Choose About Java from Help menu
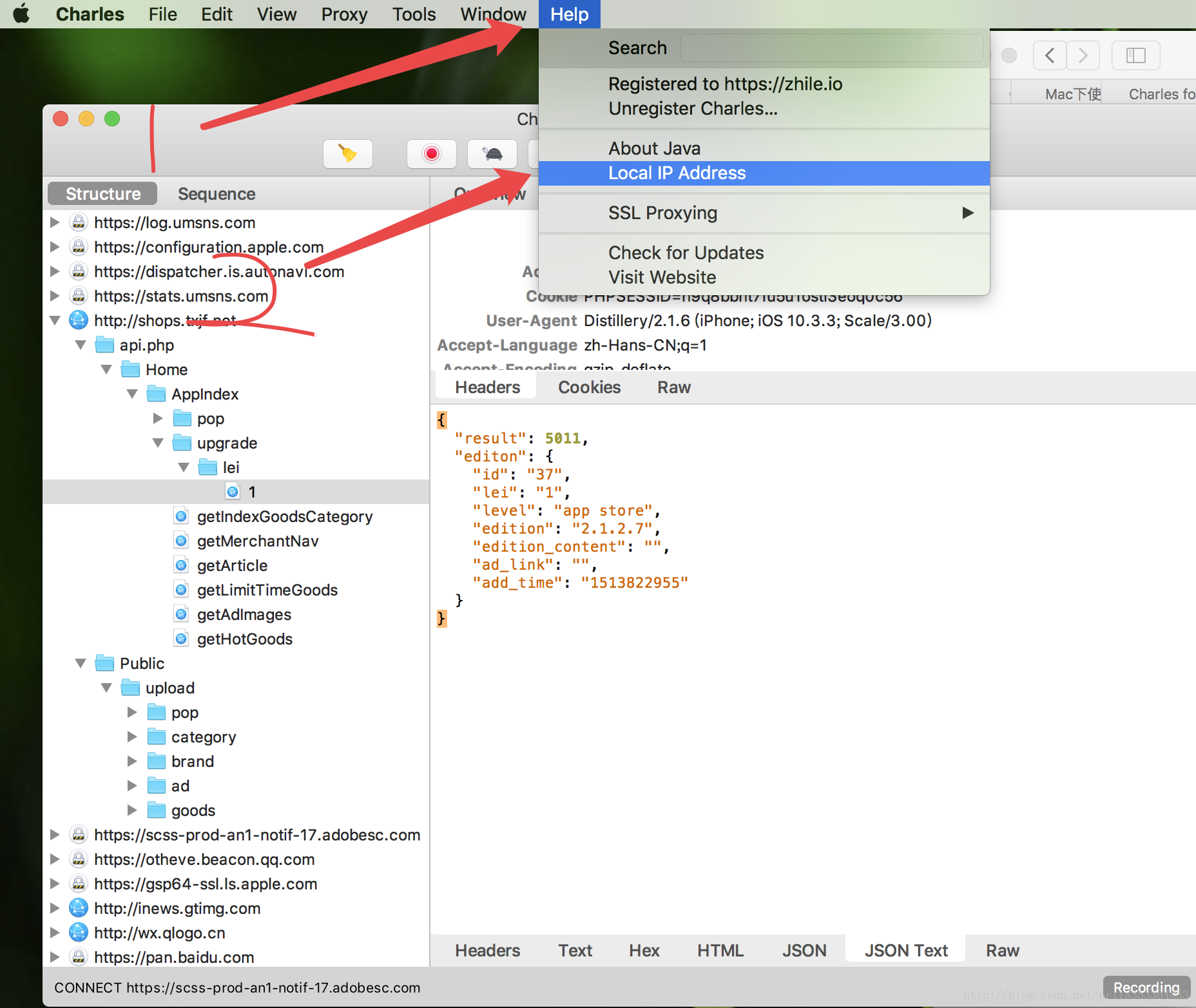This screenshot has width=1196, height=1008. pyautogui.click(x=764, y=148)
